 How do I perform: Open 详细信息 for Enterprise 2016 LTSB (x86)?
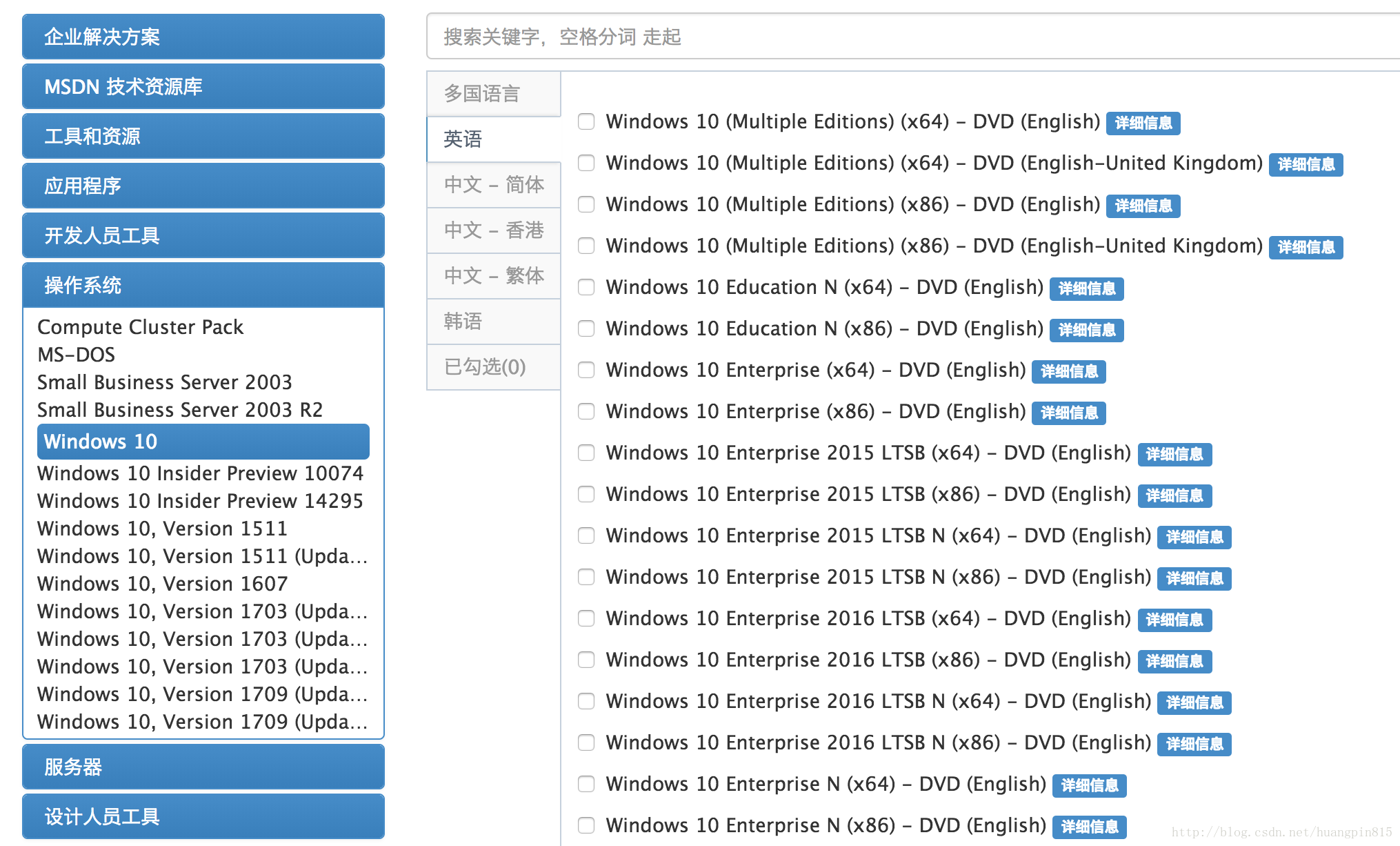(x=1174, y=661)
